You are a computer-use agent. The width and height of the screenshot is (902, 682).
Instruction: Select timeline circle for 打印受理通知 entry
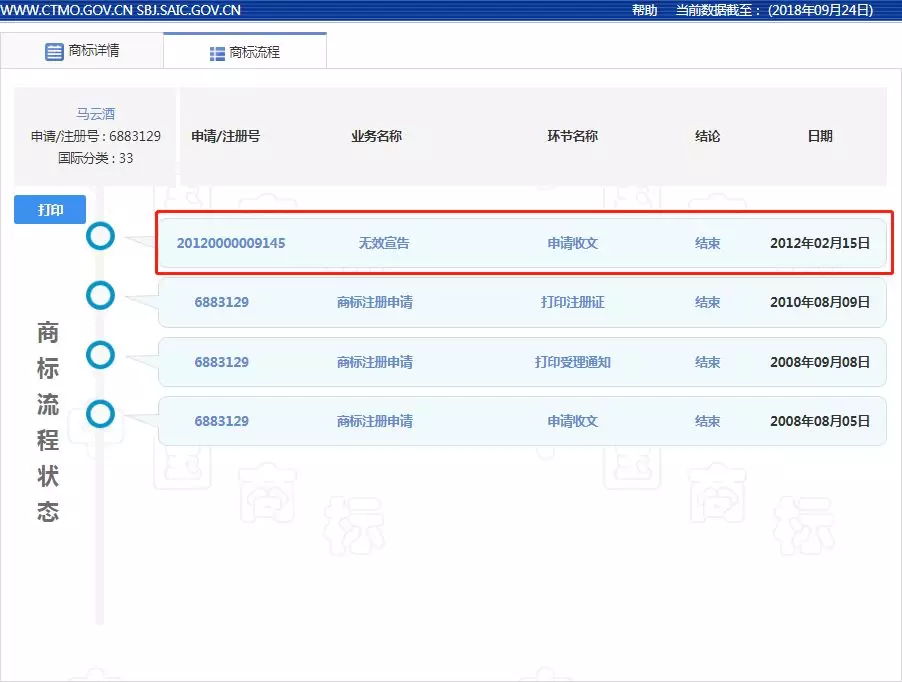point(100,354)
